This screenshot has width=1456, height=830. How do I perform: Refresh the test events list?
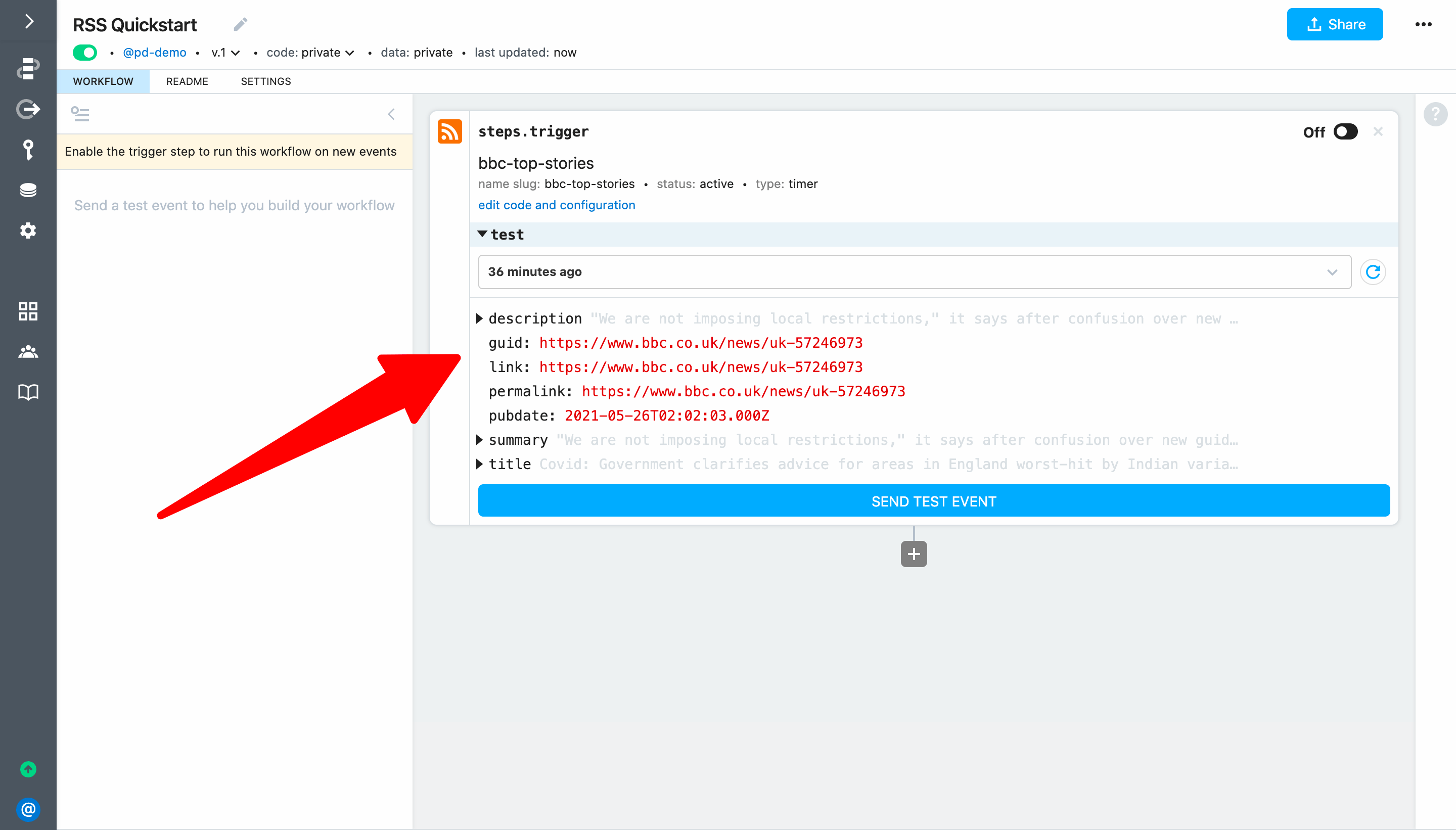pos(1373,272)
